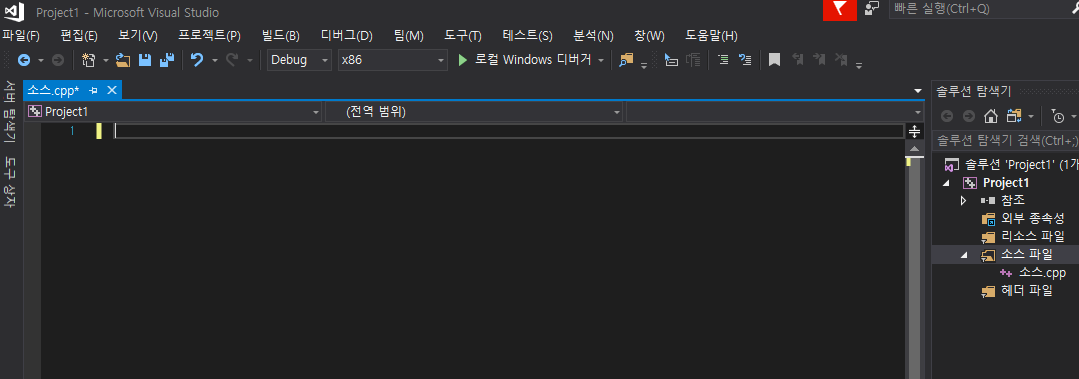Select 소스.cpp in Solution Explorer
The width and height of the screenshot is (1079, 379).
pyautogui.click(x=1043, y=273)
